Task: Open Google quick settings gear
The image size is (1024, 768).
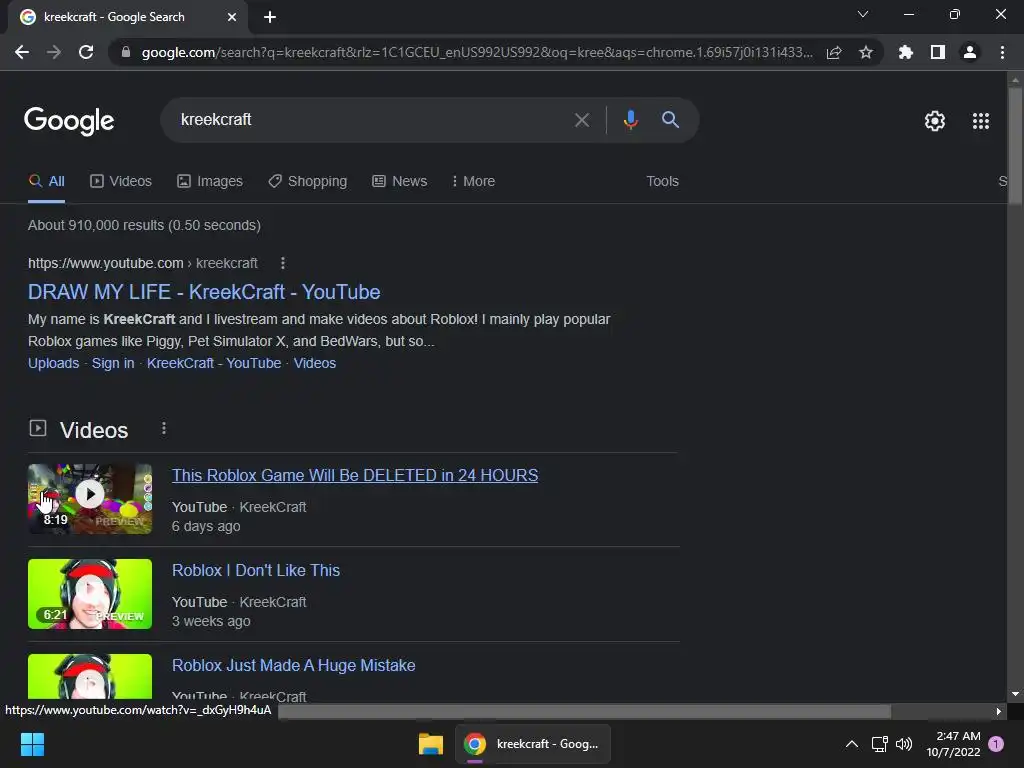Action: (935, 121)
